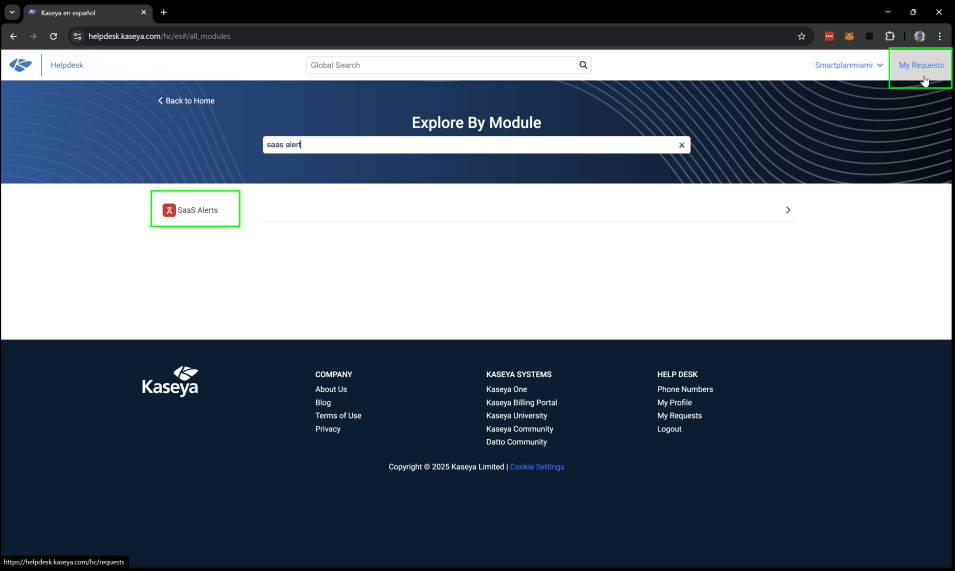Click the HELP DESK footer heading
Screen dimensions: 955x571
677,374
